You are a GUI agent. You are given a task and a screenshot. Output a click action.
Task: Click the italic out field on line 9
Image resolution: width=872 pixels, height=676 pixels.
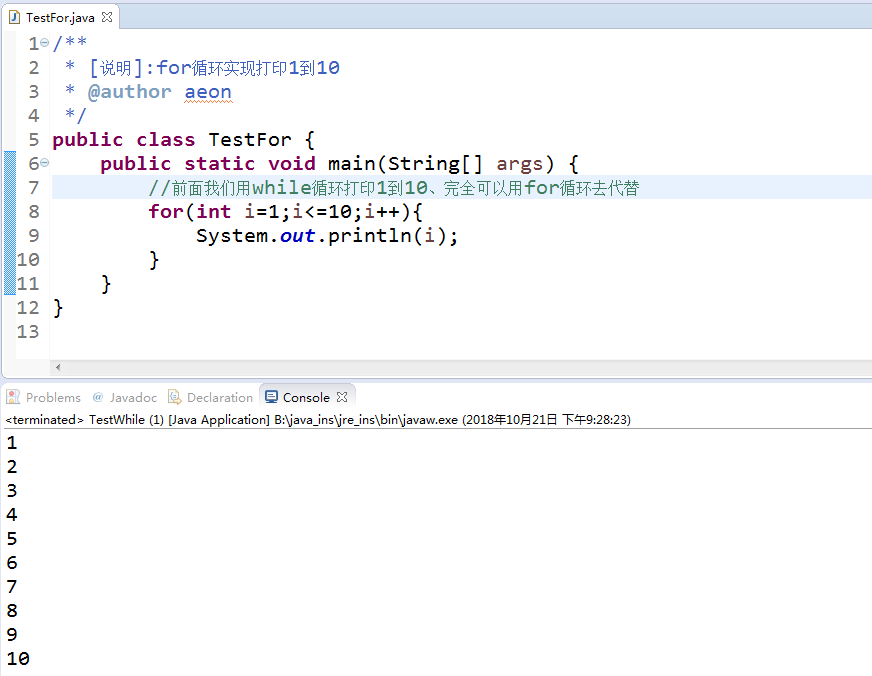click(297, 236)
